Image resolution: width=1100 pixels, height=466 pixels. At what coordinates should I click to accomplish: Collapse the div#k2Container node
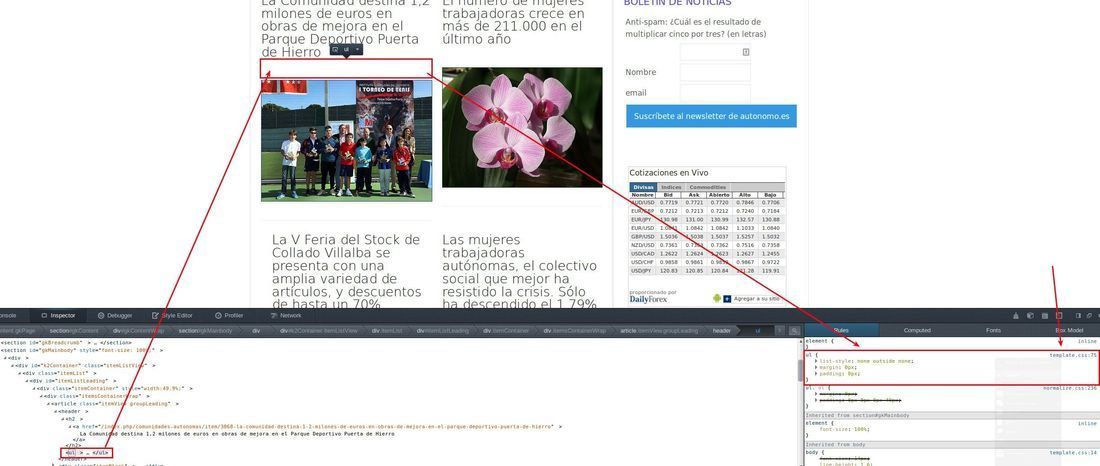click(x=12, y=366)
